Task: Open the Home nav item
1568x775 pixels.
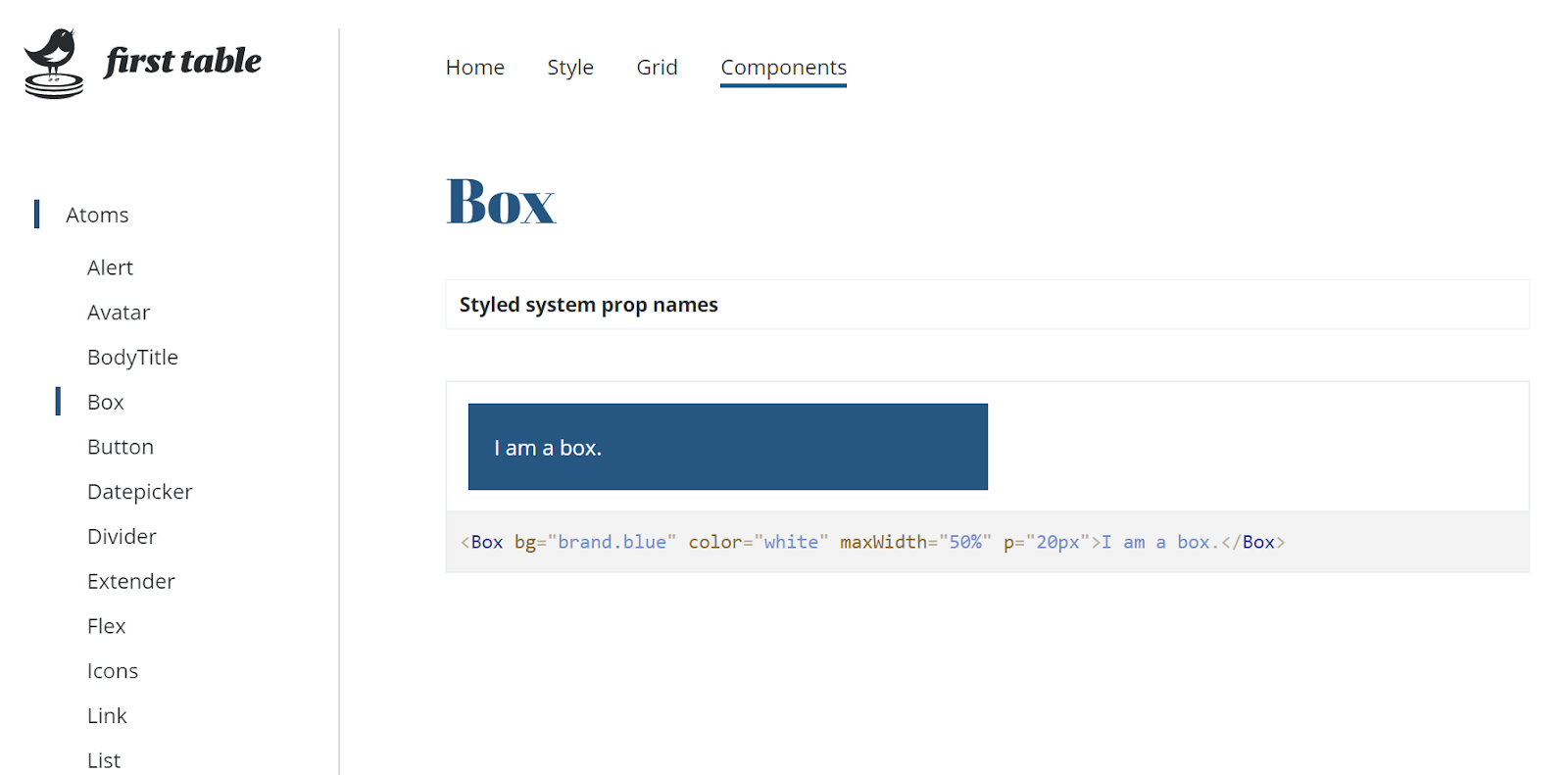Action: [x=475, y=68]
